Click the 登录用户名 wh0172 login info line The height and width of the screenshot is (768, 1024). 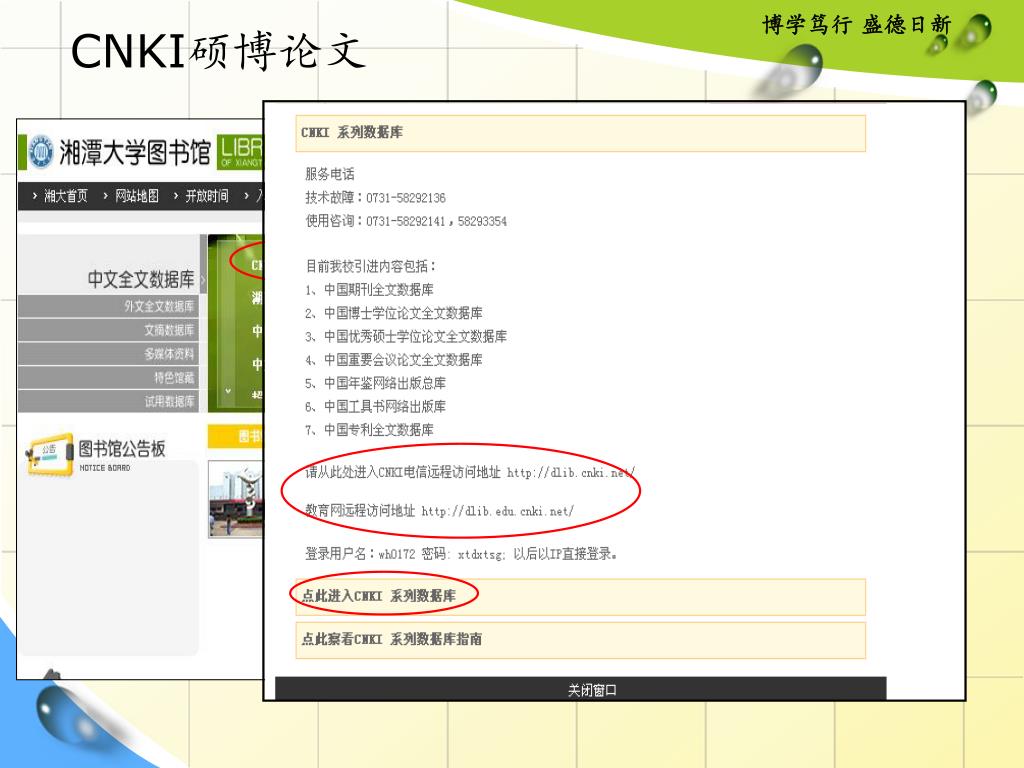[x=461, y=554]
